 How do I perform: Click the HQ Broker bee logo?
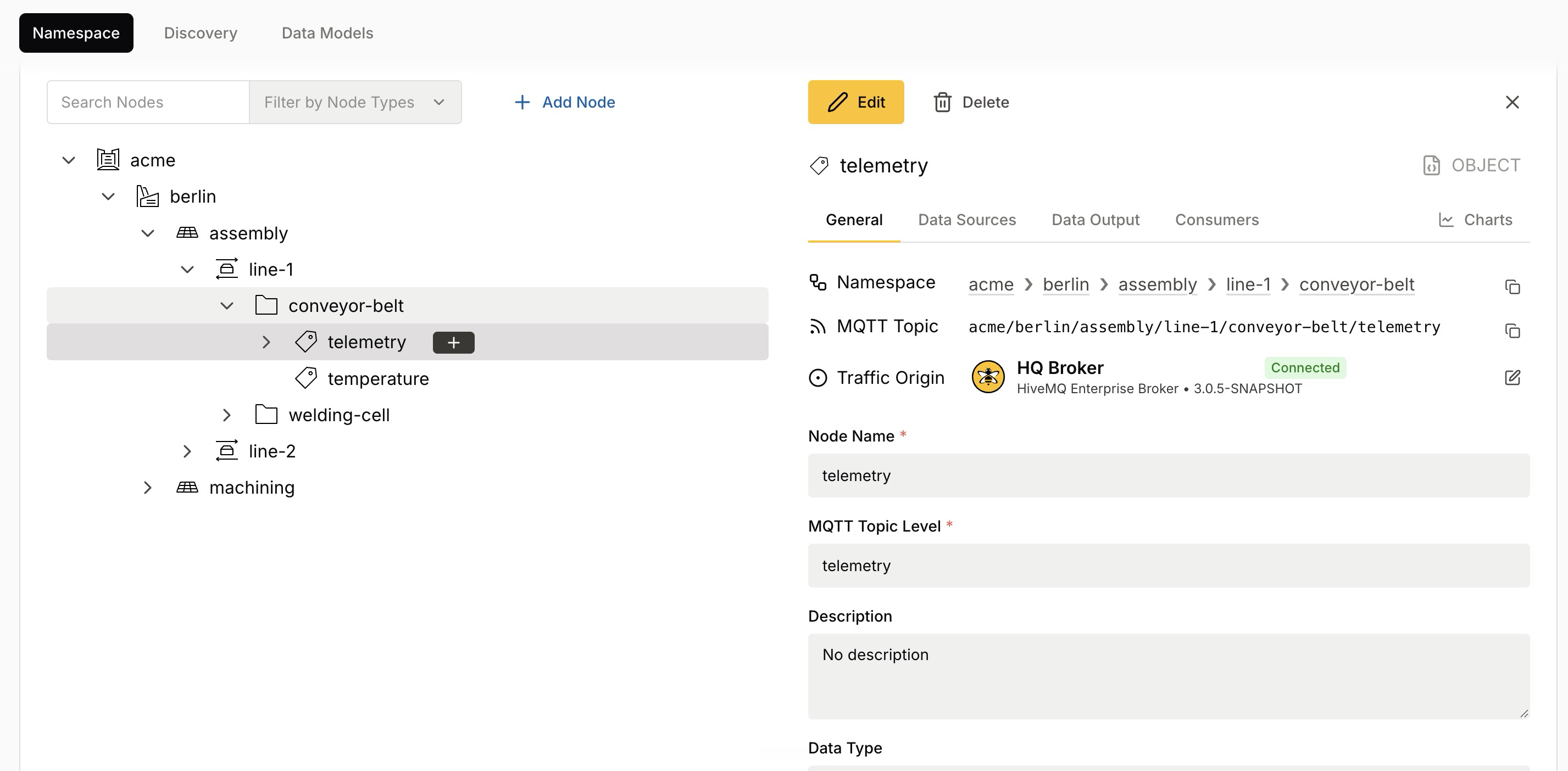(x=988, y=377)
